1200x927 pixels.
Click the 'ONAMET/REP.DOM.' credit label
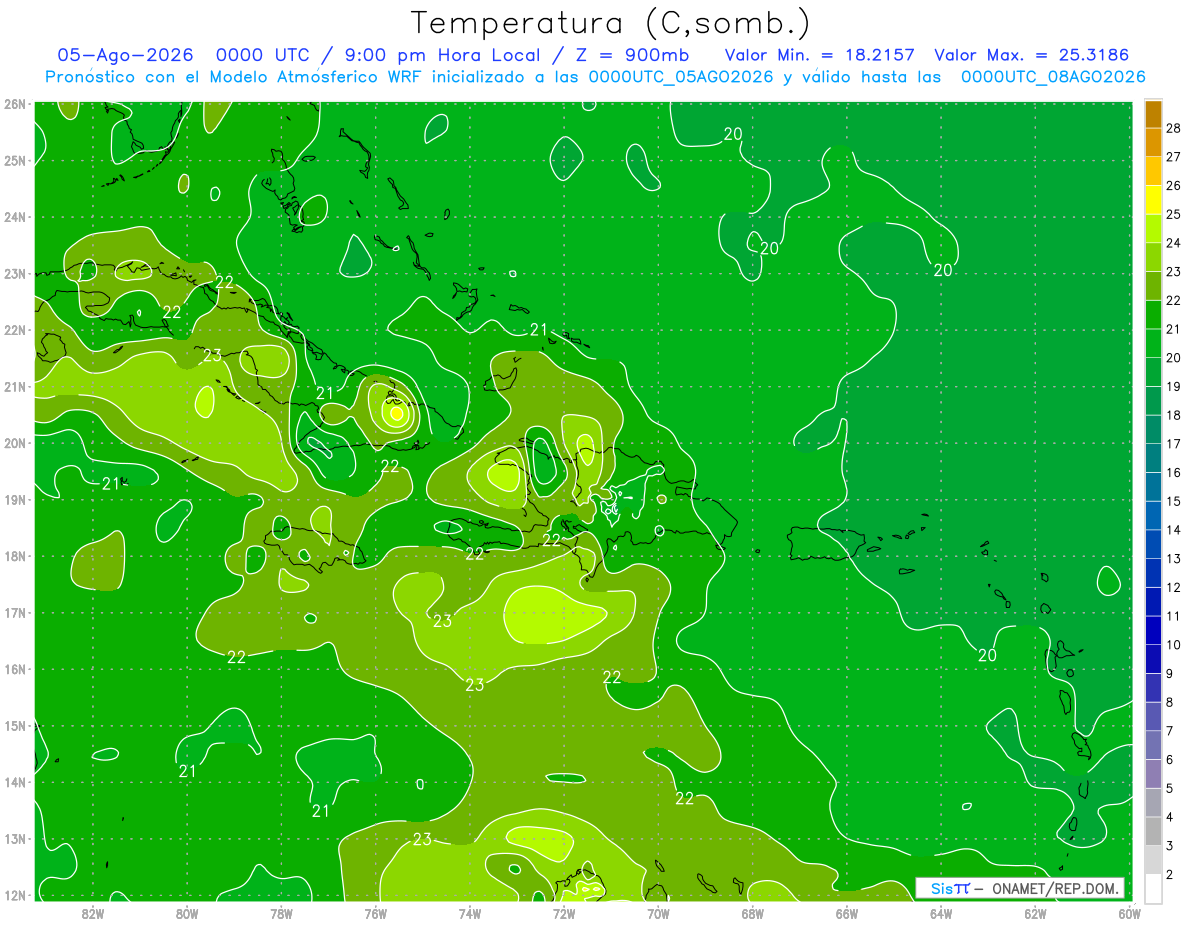tap(1055, 888)
